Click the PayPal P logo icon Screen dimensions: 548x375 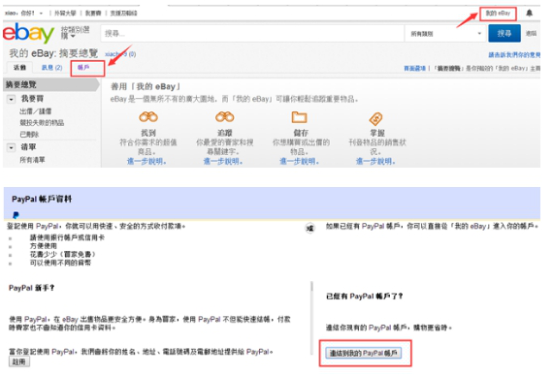pos(16,215)
